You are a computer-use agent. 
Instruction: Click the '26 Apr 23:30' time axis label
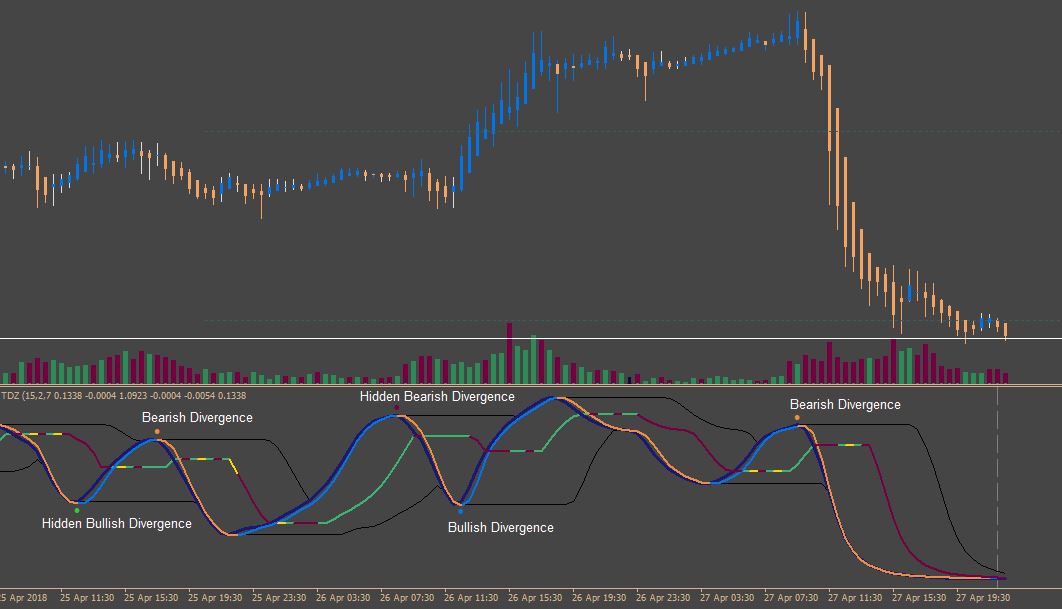pyautogui.click(x=663, y=597)
